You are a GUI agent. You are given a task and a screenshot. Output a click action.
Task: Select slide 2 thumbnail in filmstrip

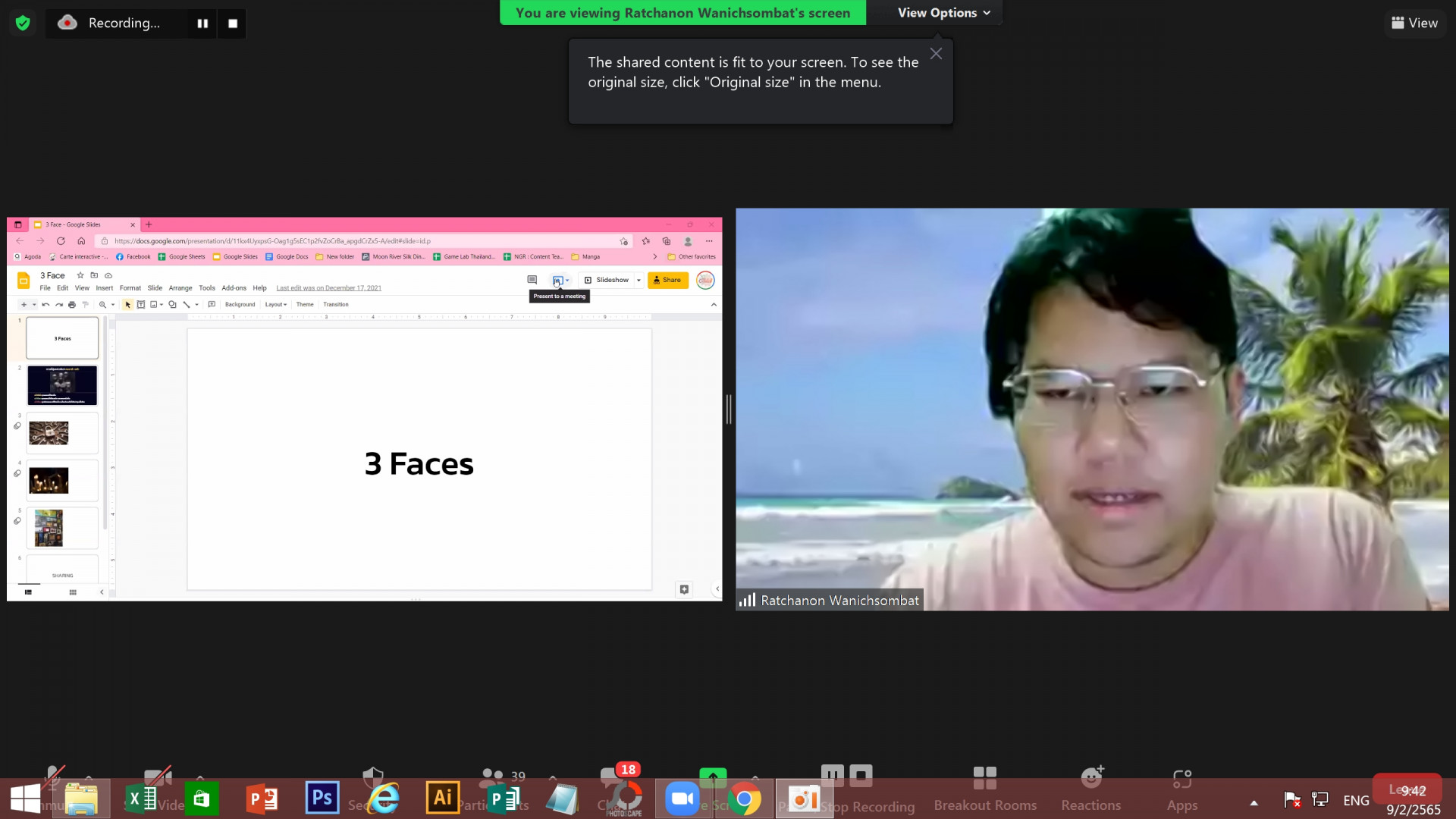tap(62, 385)
